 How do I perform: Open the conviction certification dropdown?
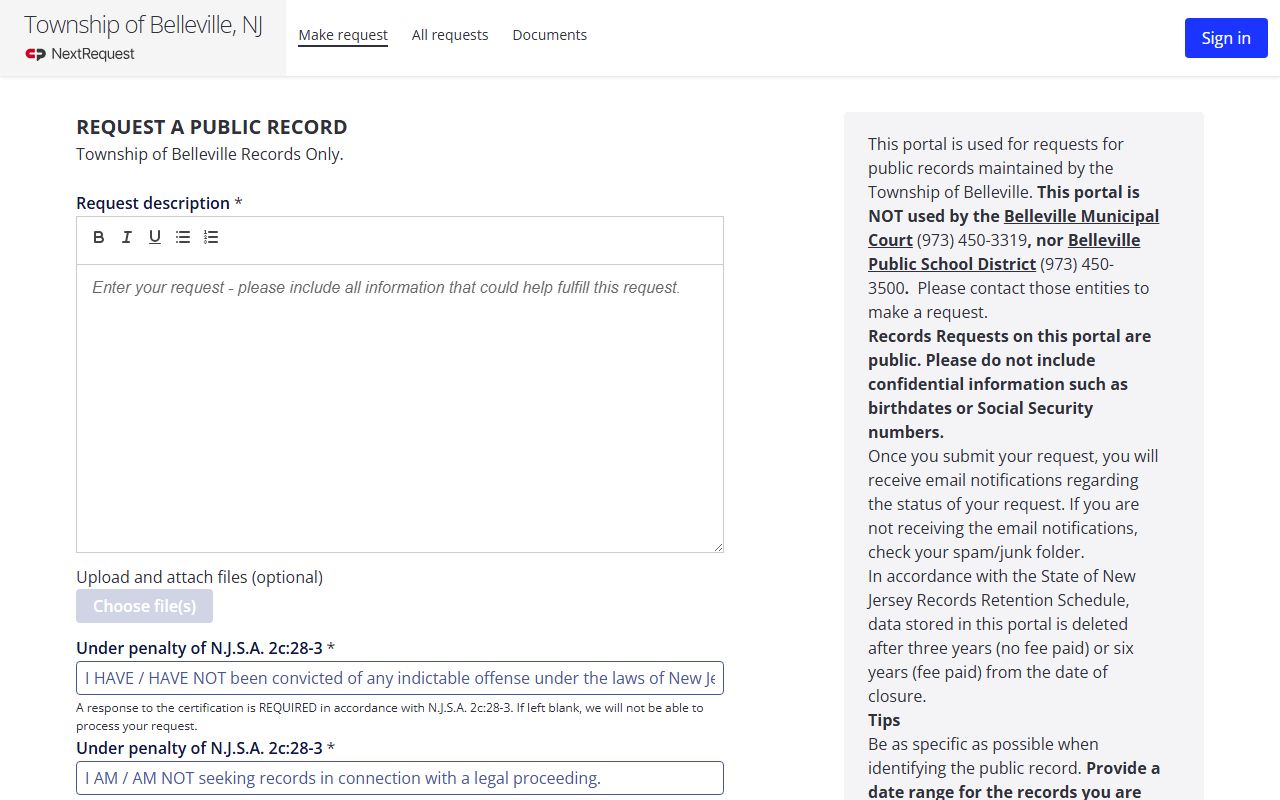400,678
